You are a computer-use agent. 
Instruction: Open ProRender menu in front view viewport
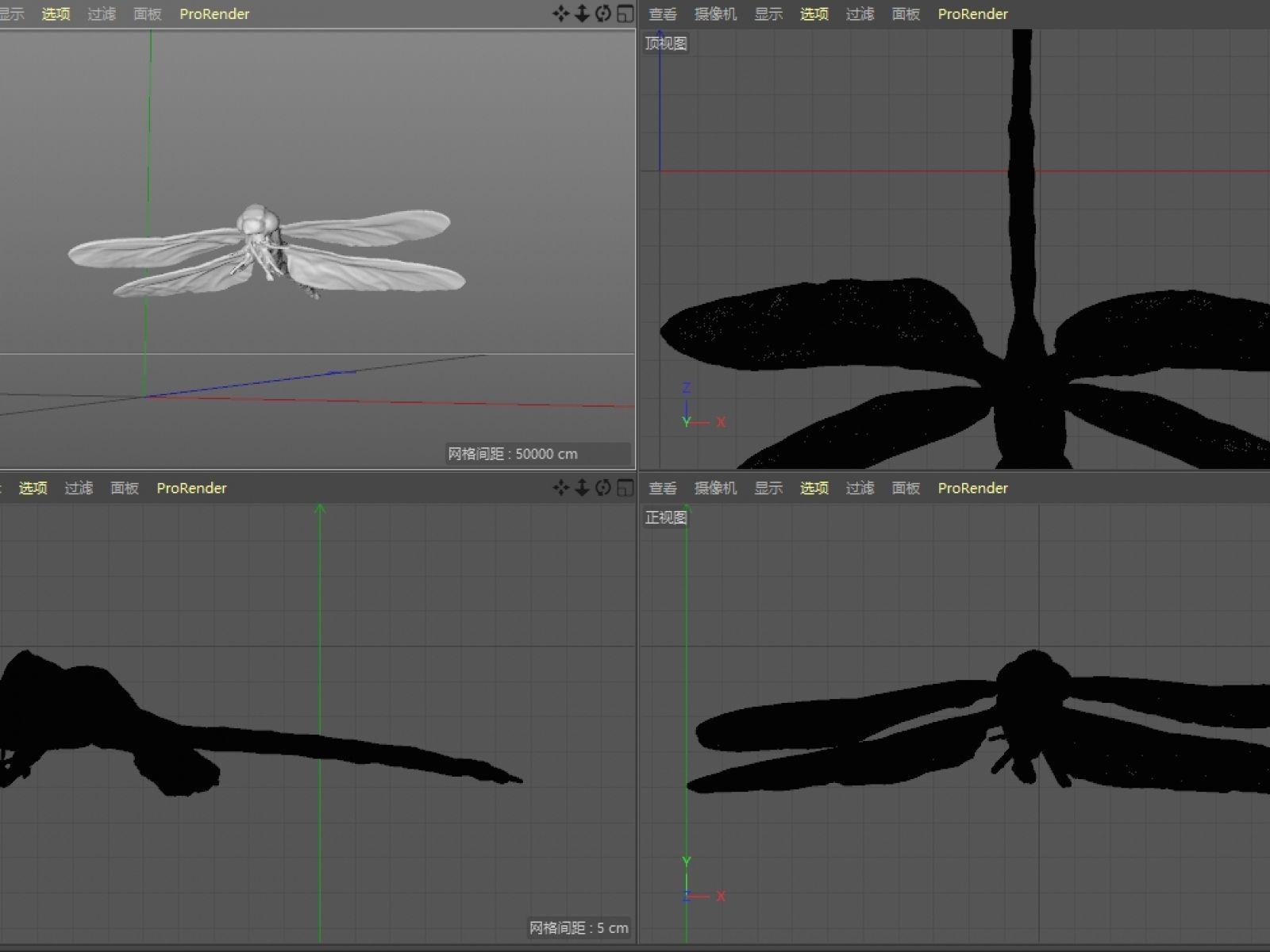coord(972,488)
